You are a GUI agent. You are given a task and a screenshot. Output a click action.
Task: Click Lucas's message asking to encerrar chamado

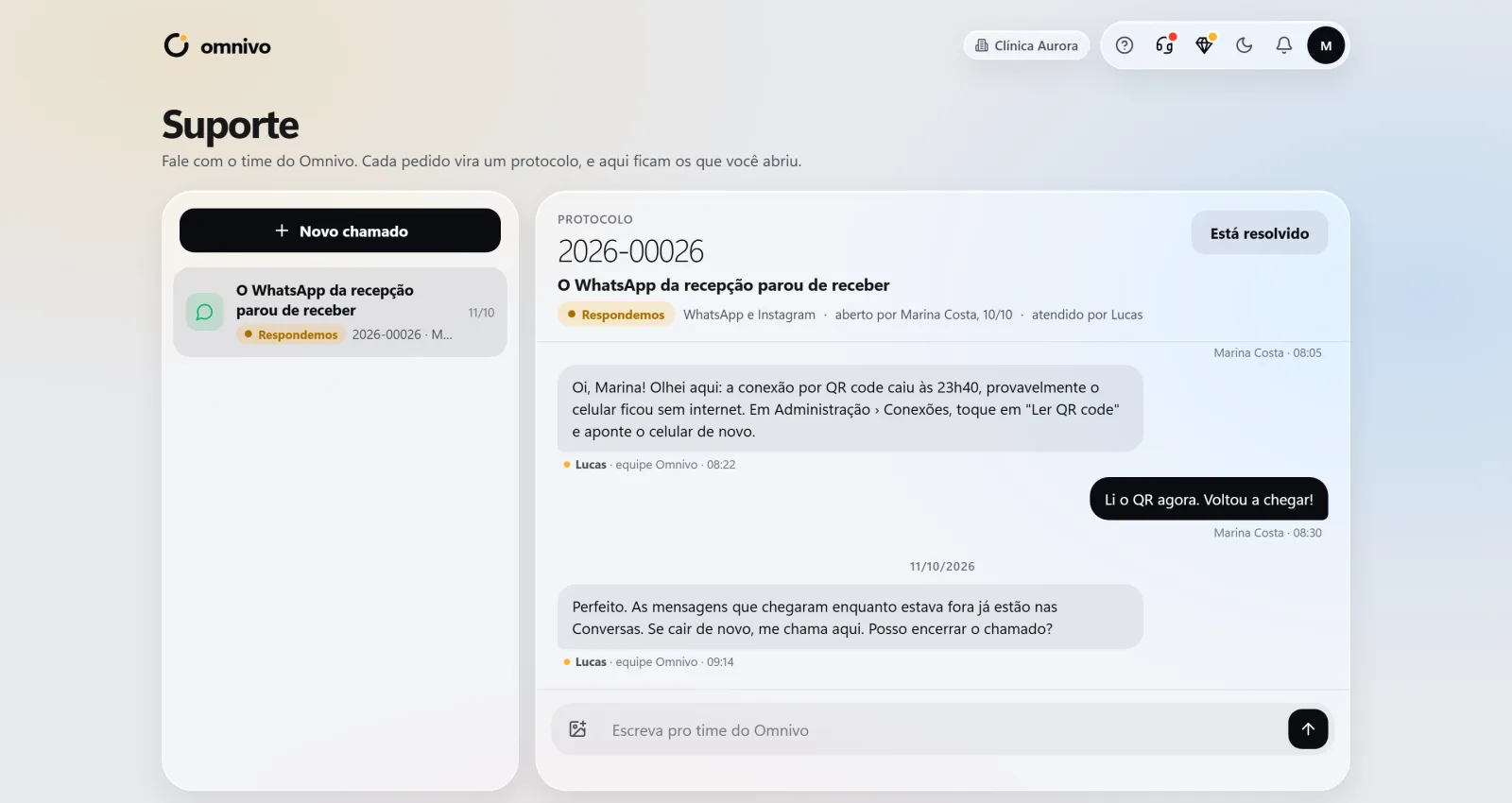pyautogui.click(x=850, y=617)
